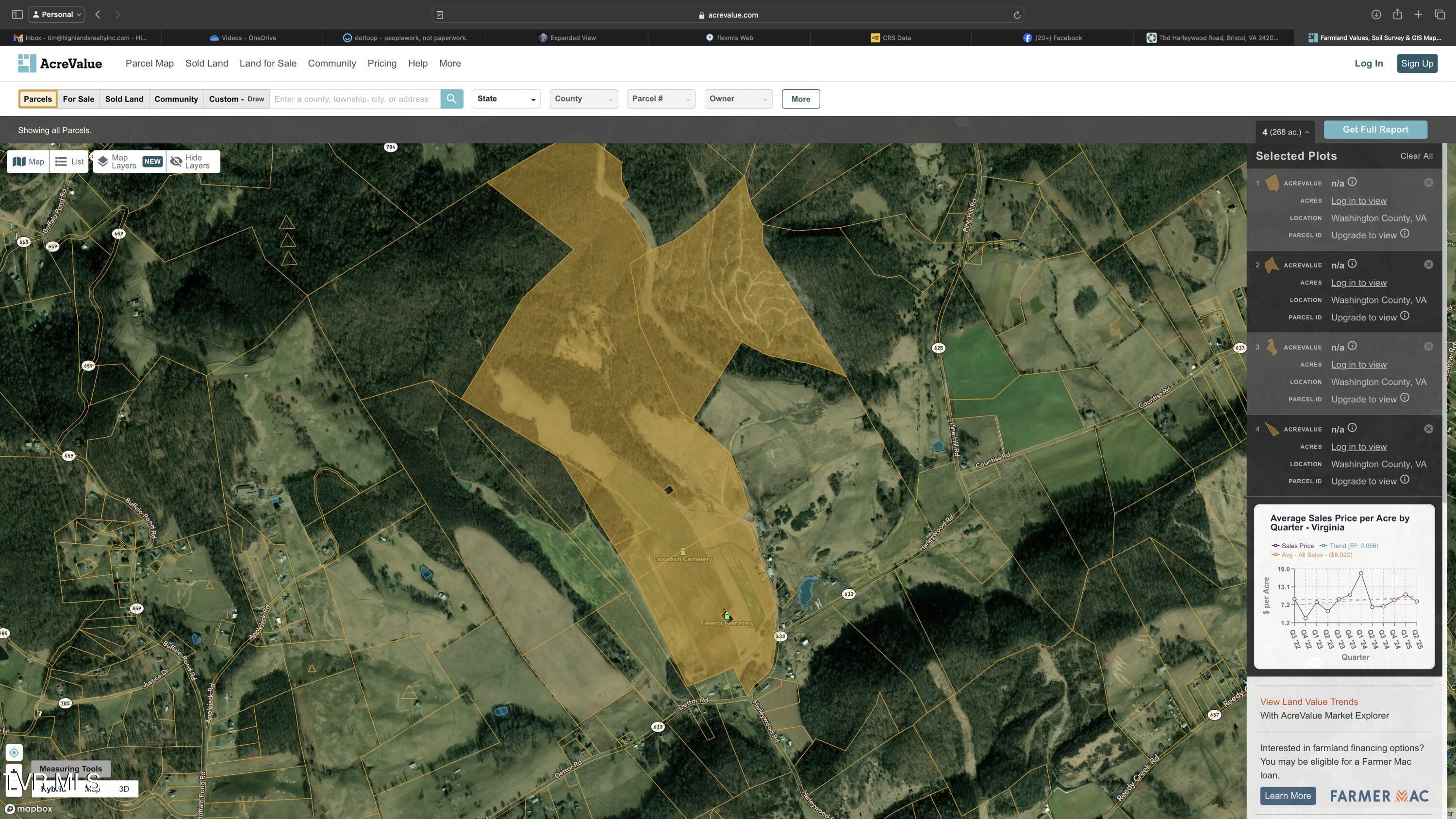Click the search magnifying glass icon
This screenshot has width=1456, height=819.
[452, 99]
